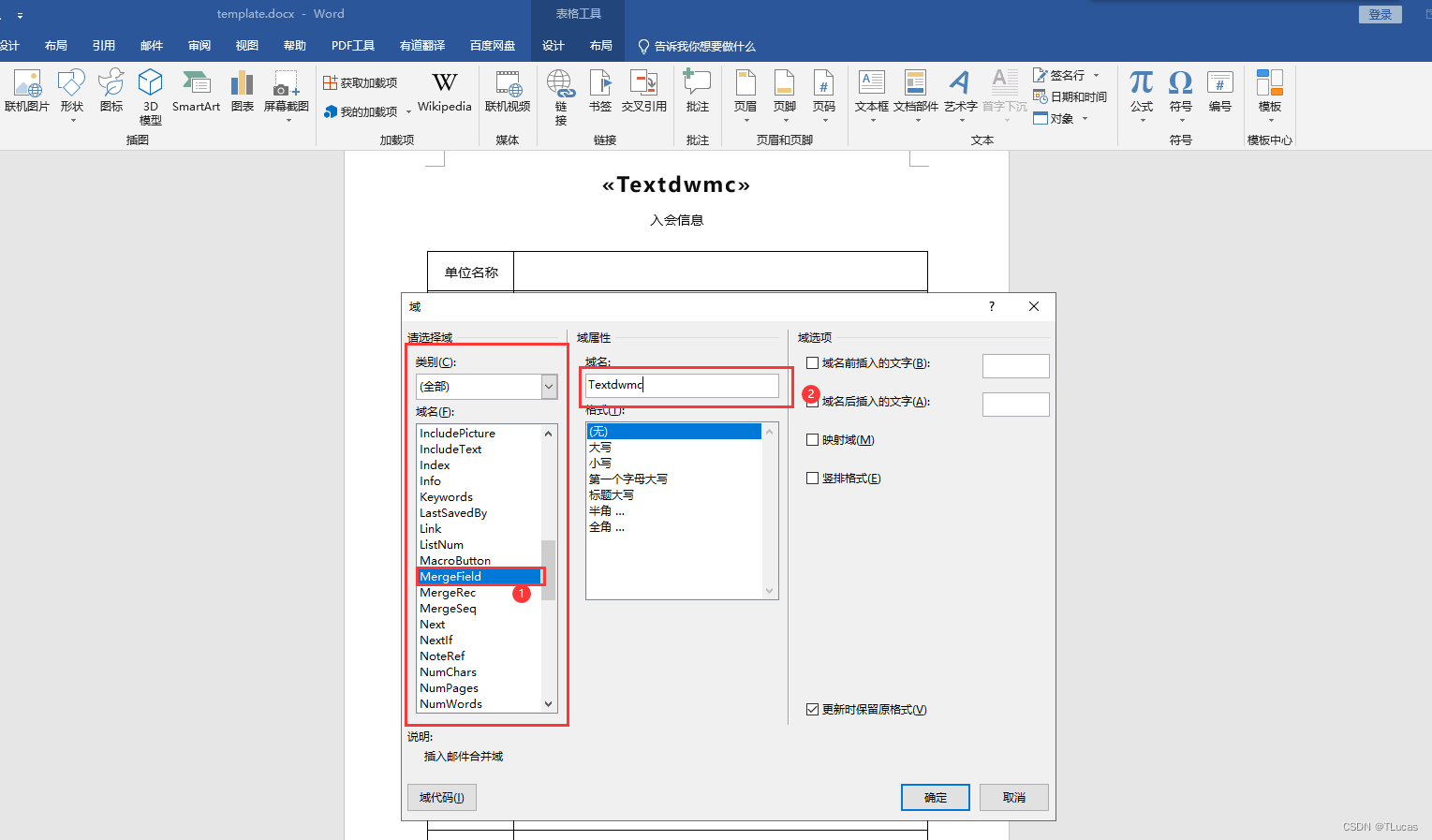Select MergeField in the field names list
The image size is (1432, 840).
click(x=480, y=577)
